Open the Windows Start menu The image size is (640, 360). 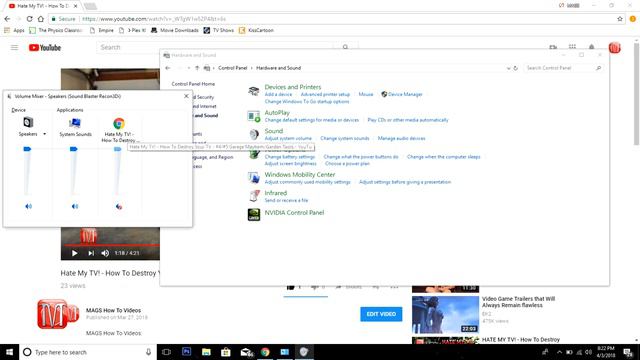9,352
